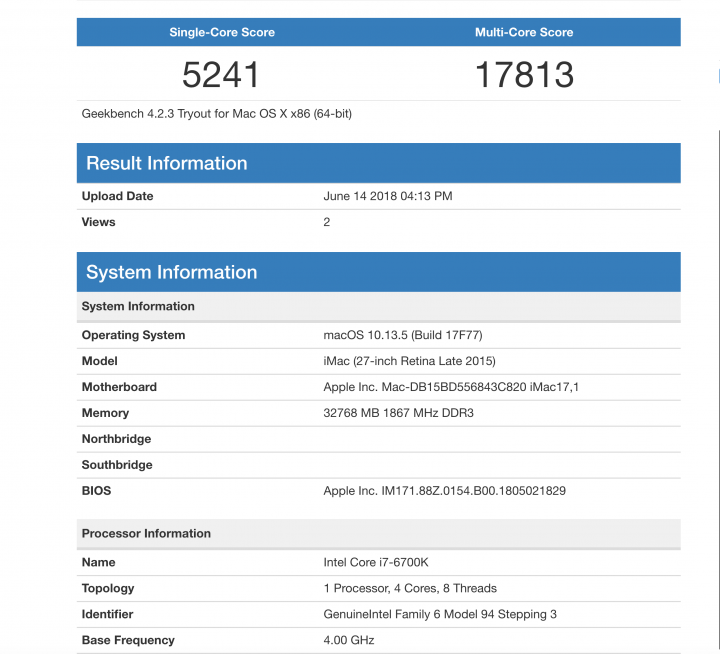Click the Multi-Core Score header
The height and width of the screenshot is (654, 720).
click(x=524, y=32)
